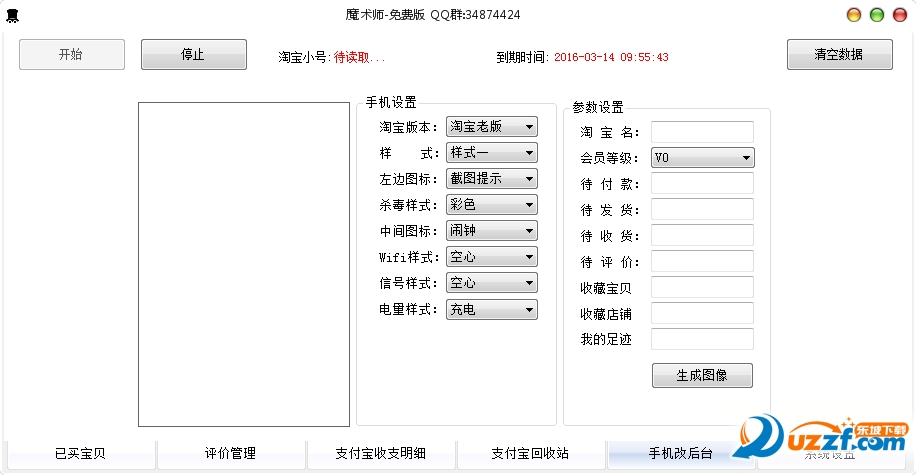Viewport: 916px width, 475px height.
Task: Switch to the 评价管理 tab
Action: pos(231,454)
